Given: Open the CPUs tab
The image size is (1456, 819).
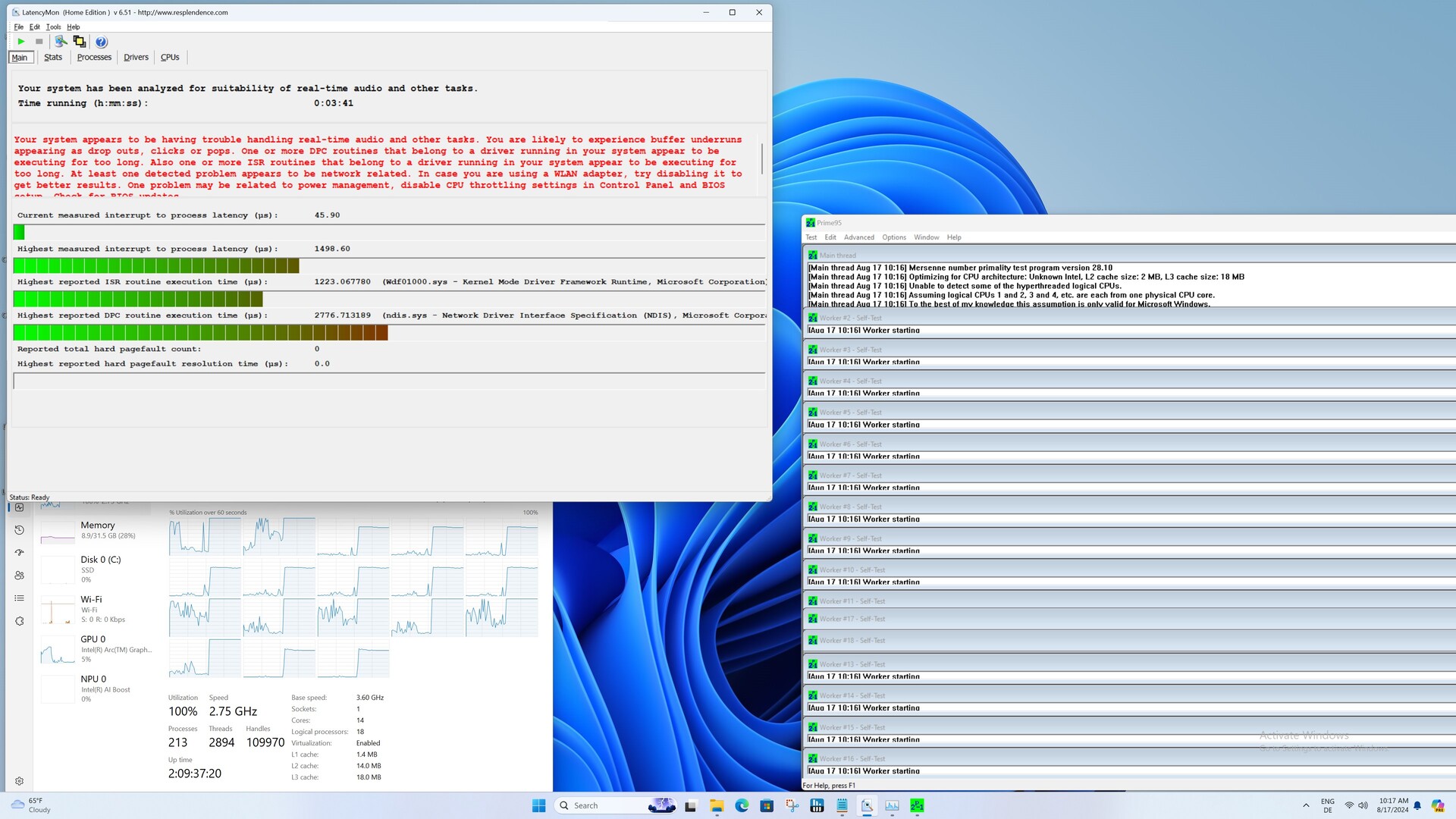Looking at the screenshot, I should (x=170, y=58).
